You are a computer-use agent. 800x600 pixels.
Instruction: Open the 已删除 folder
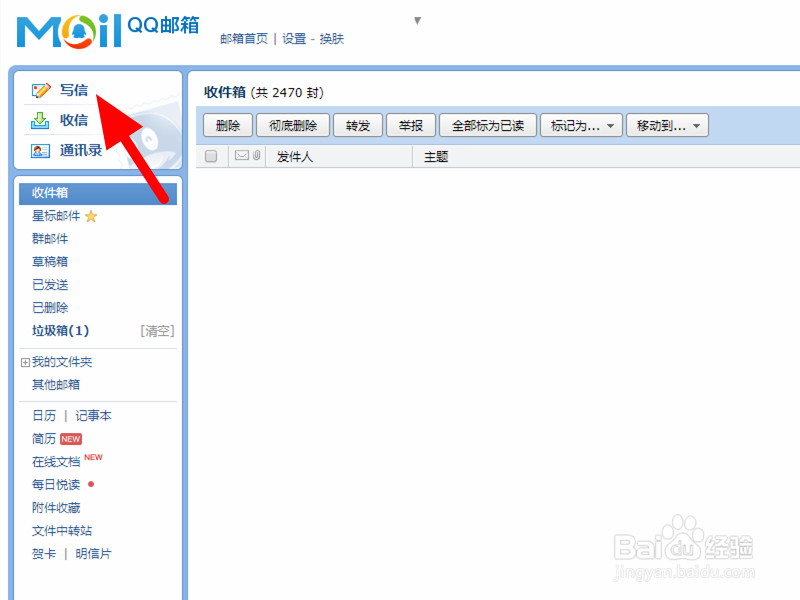tap(50, 308)
